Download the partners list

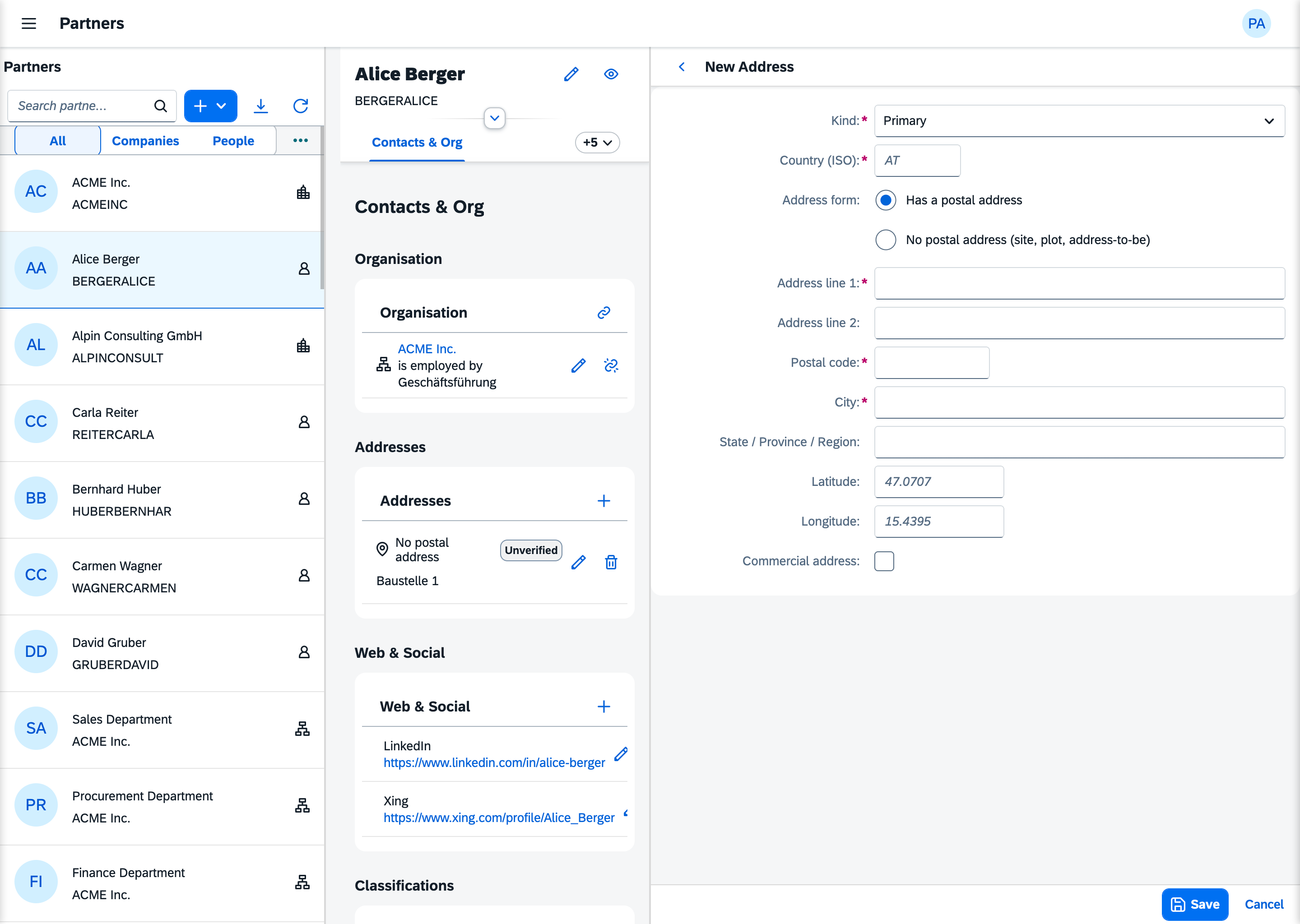coord(261,106)
